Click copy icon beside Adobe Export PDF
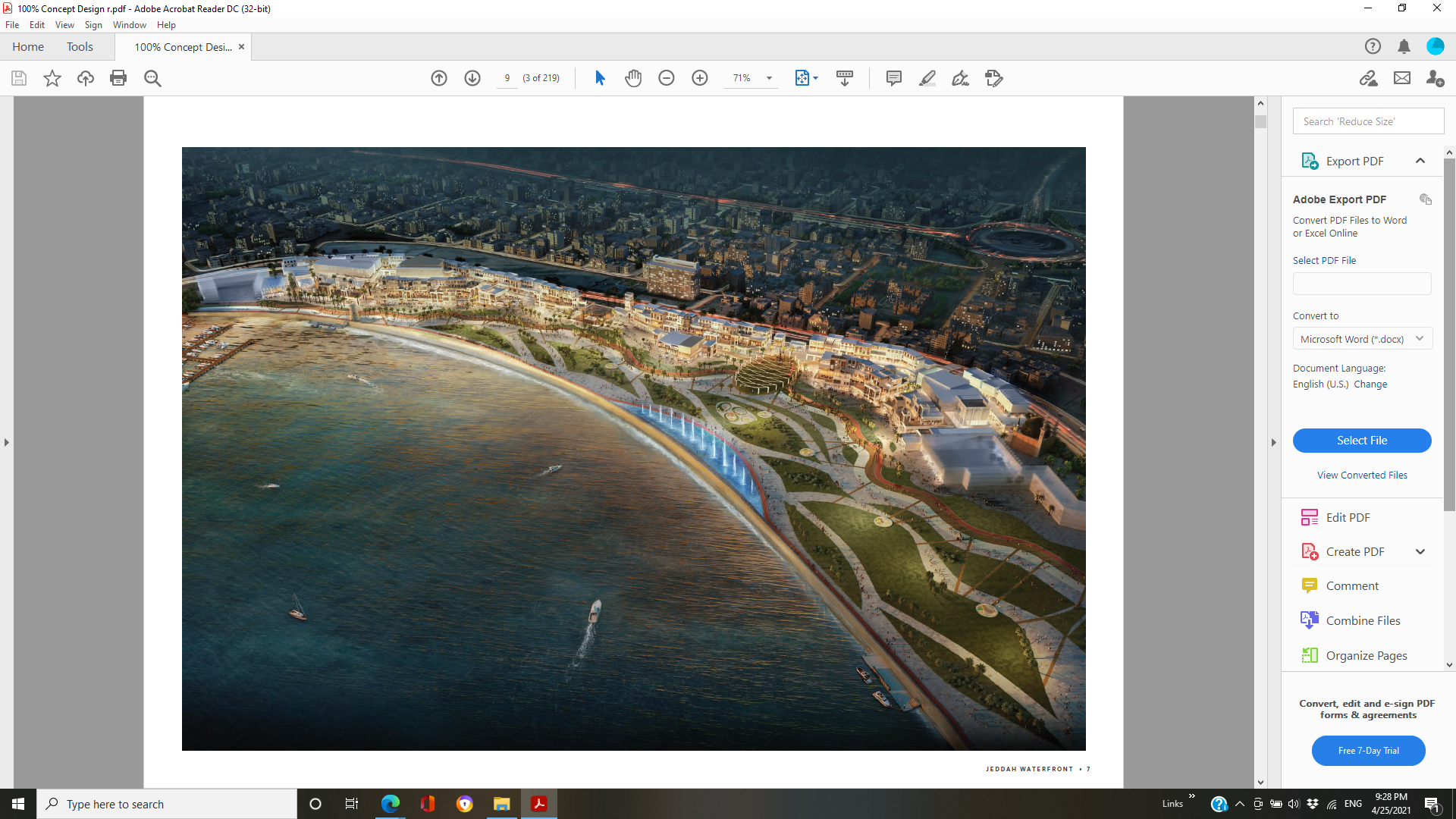This screenshot has width=1456, height=819. click(x=1426, y=199)
